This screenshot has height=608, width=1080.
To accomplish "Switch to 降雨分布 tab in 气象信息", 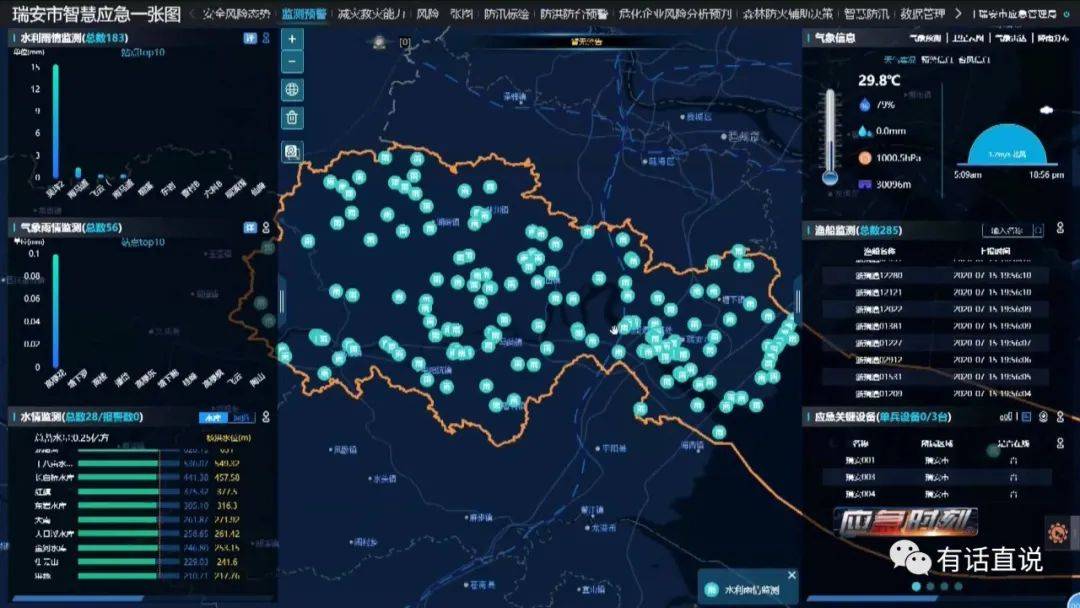I will [1053, 38].
